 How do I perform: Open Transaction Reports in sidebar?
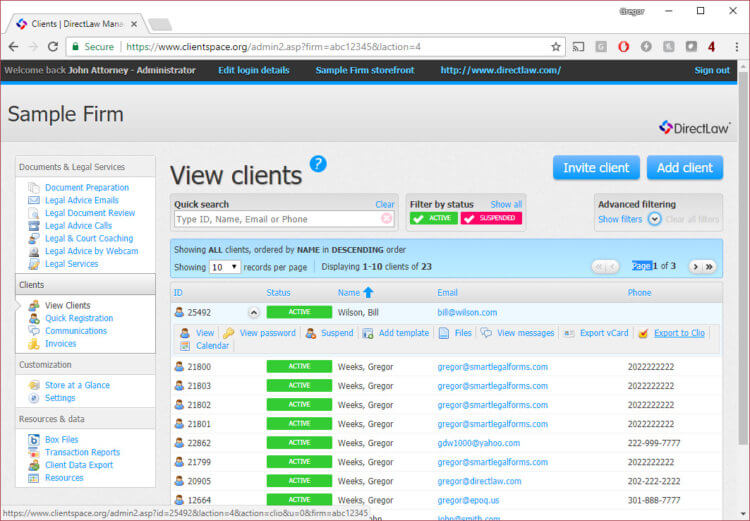coord(82,452)
